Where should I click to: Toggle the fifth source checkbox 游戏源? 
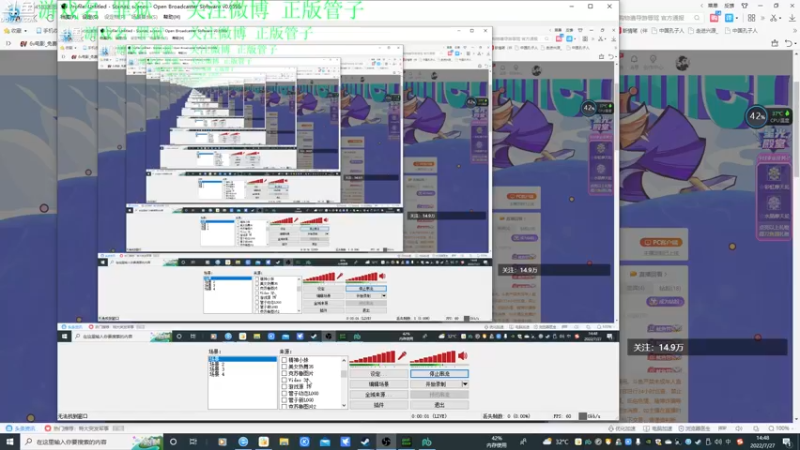[284, 386]
